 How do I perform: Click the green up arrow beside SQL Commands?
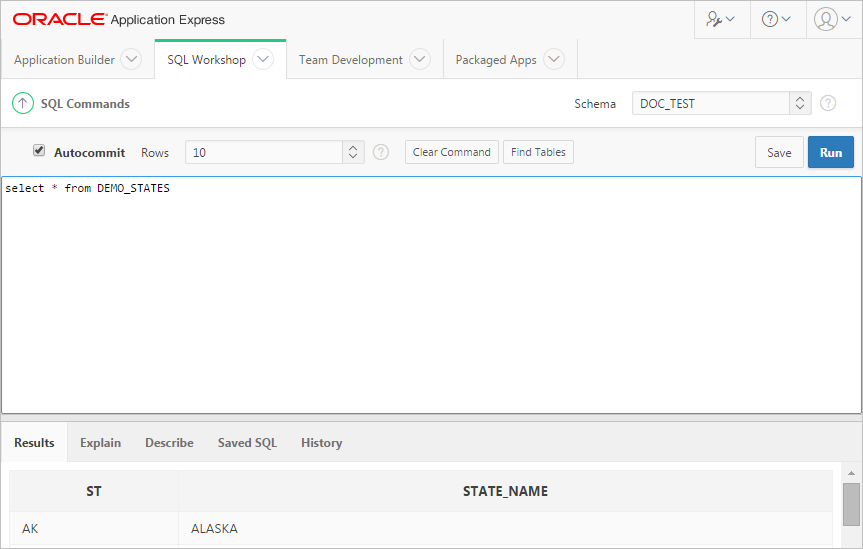22,103
